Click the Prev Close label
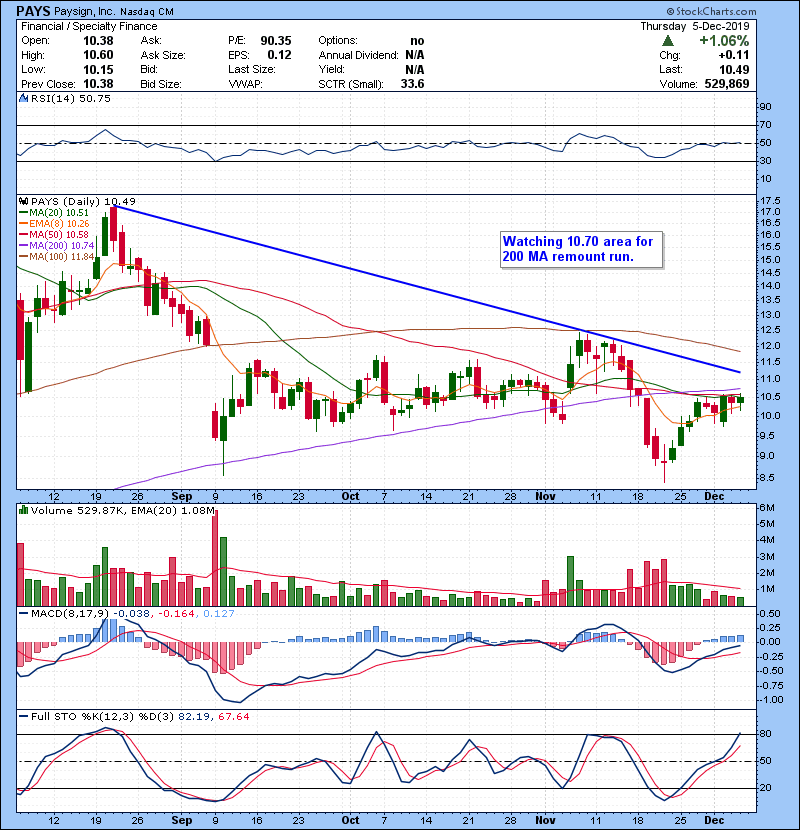The width and height of the screenshot is (800, 830). (x=48, y=84)
